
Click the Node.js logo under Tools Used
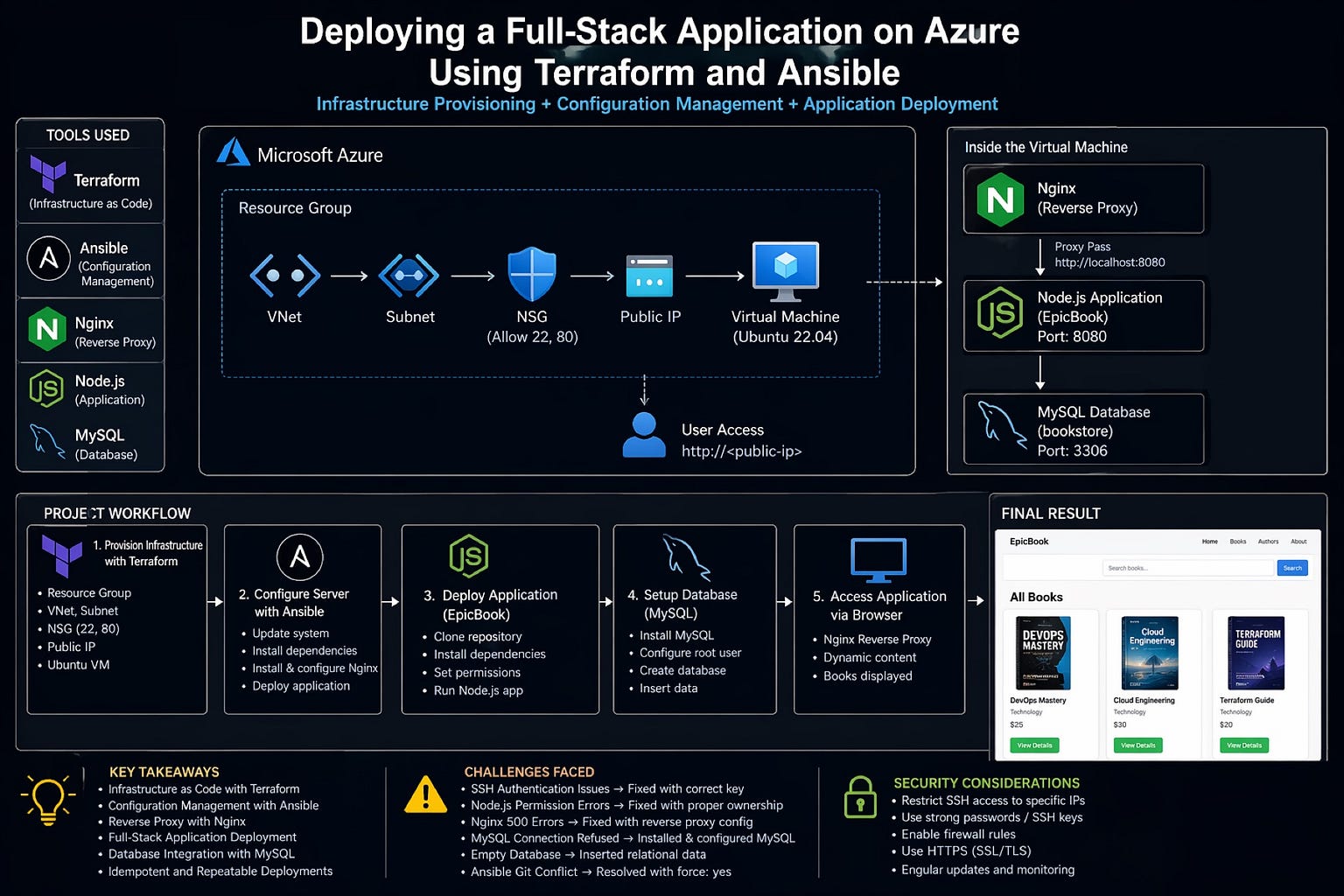tap(46, 388)
